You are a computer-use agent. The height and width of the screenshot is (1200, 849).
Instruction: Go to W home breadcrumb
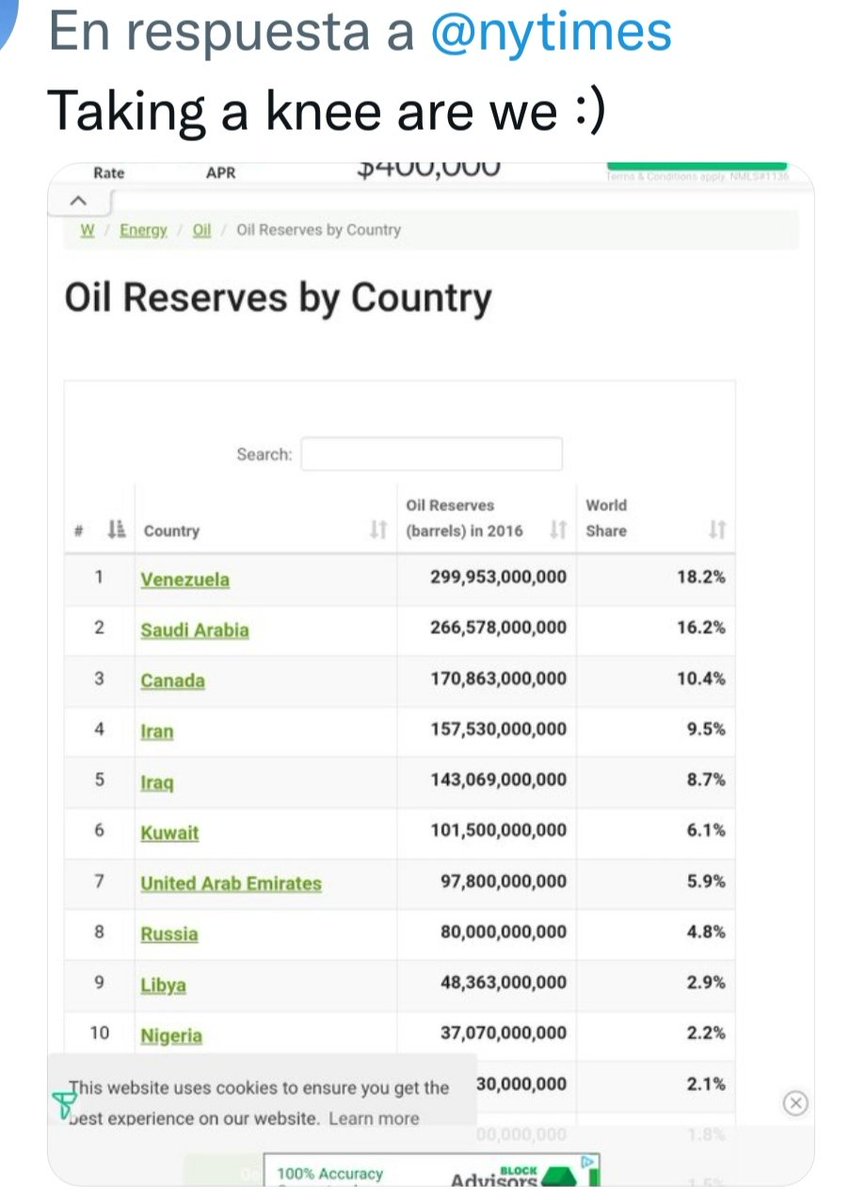(87, 230)
